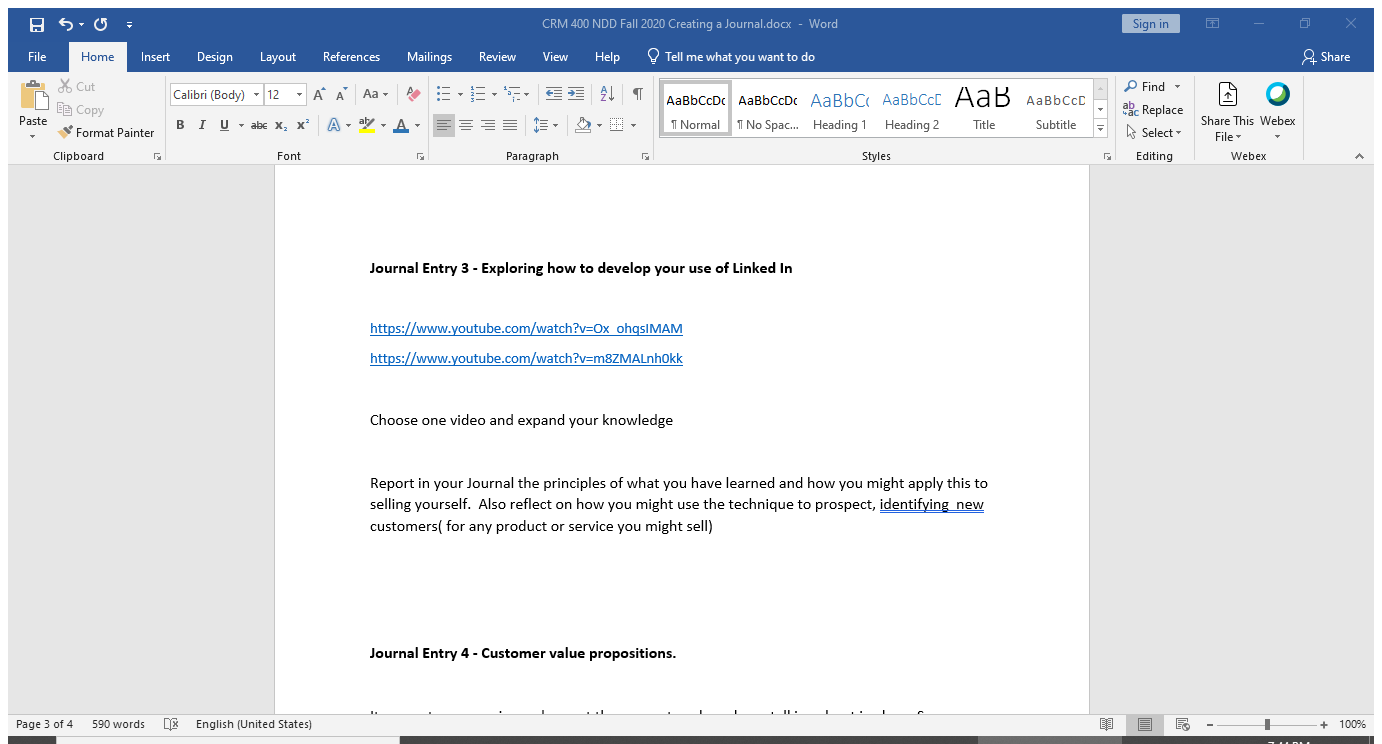The height and width of the screenshot is (744, 1382).
Task: Cut the selected text
Action: click(77, 87)
